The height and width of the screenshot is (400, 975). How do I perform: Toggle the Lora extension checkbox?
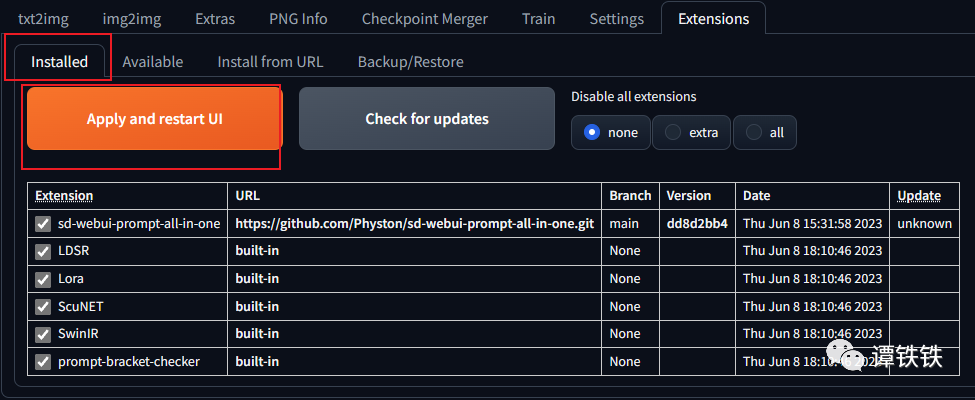click(x=43, y=279)
